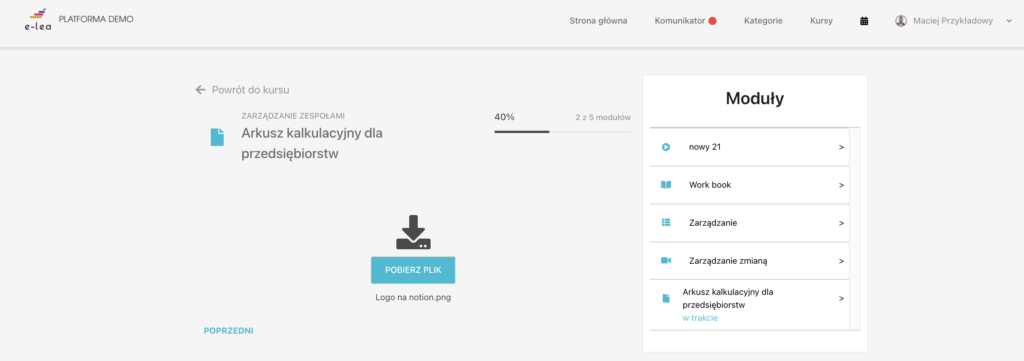This screenshot has height=361, width=1024.
Task: Expand the Zarządzanie zmianą module chevron
Action: click(841, 260)
